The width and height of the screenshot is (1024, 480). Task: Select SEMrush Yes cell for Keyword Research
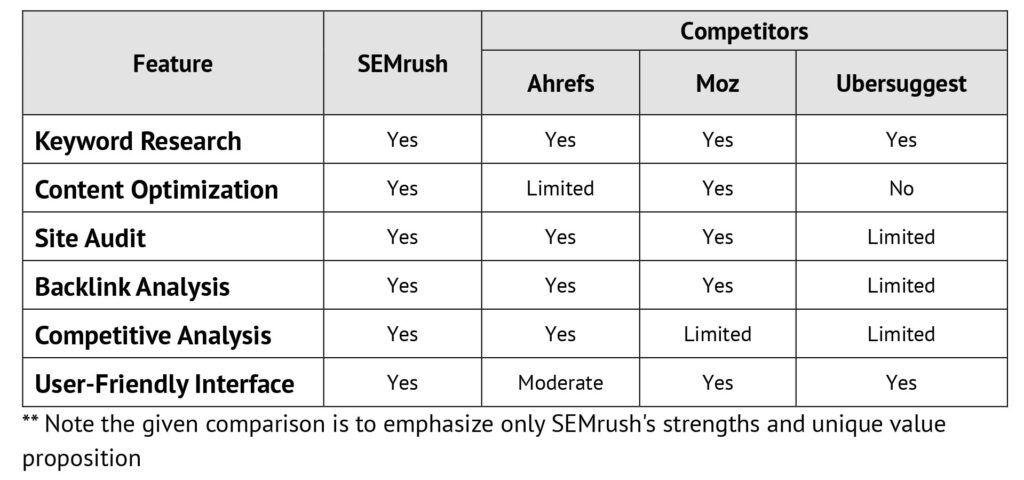tap(402, 140)
